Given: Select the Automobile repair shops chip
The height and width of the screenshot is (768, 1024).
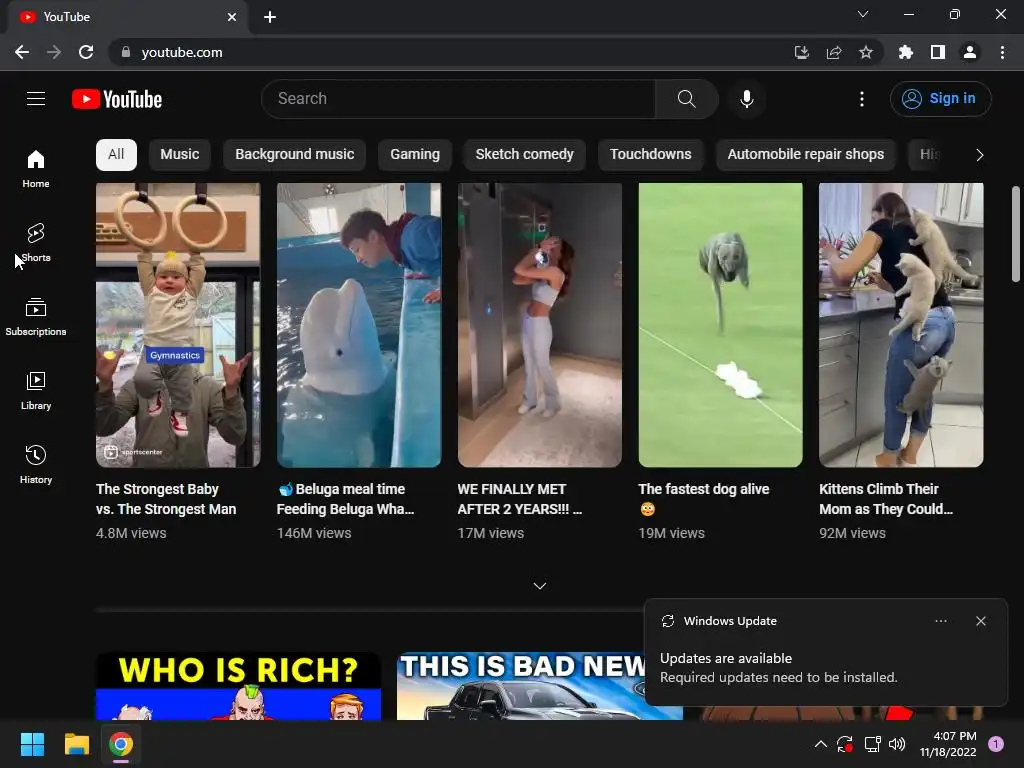Looking at the screenshot, I should coord(805,155).
